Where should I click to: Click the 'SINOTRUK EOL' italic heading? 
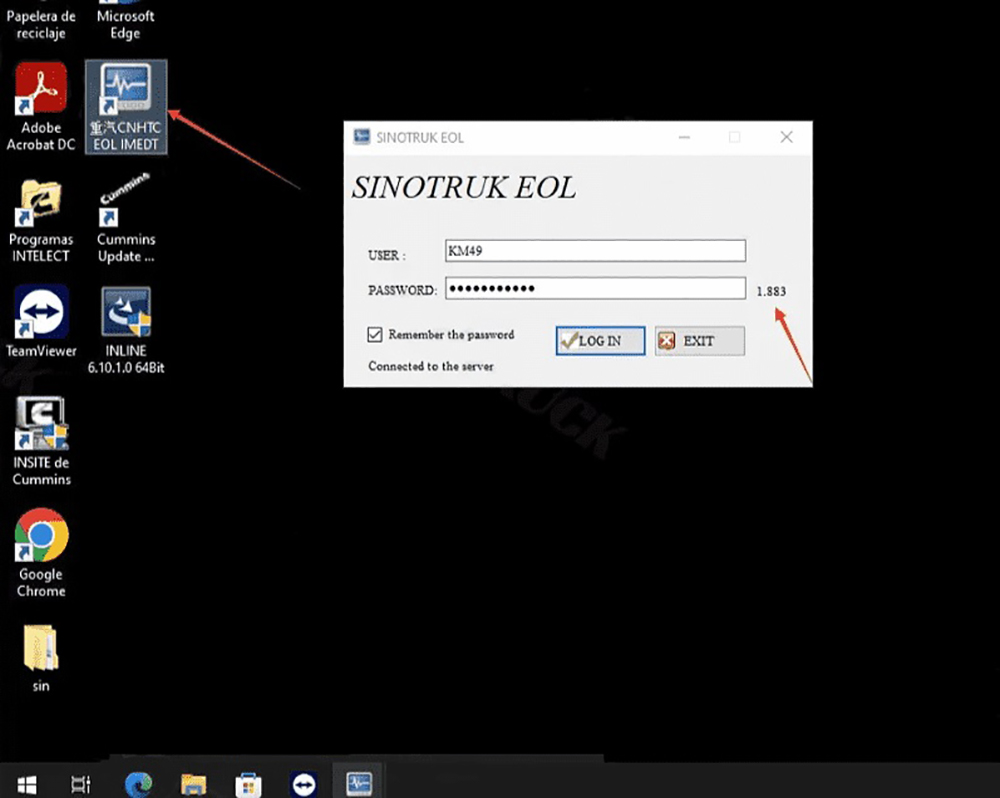point(464,188)
